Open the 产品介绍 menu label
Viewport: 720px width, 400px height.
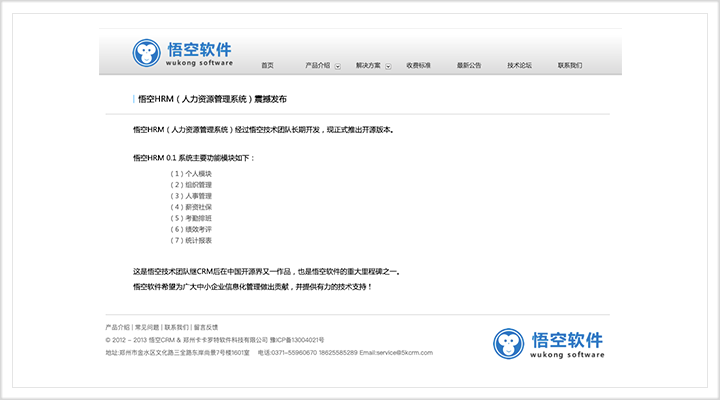[317, 66]
